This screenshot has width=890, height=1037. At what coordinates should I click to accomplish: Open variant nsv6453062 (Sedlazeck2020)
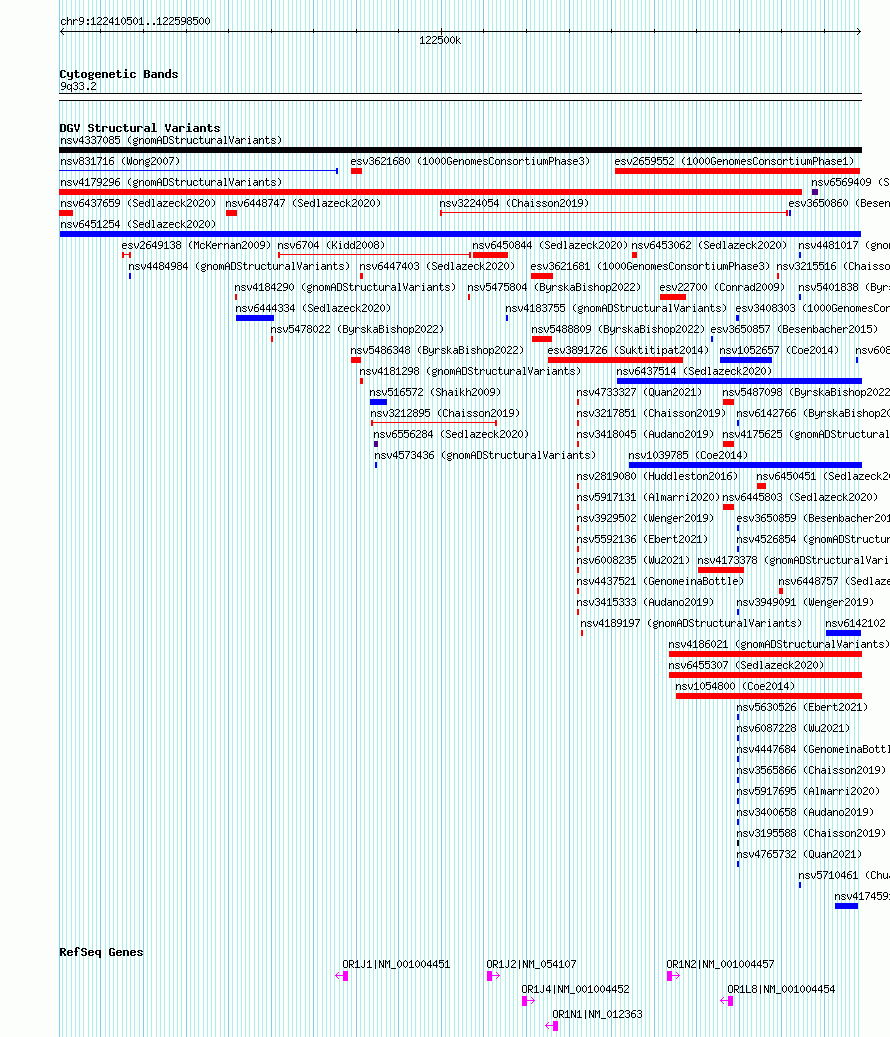coord(709,245)
